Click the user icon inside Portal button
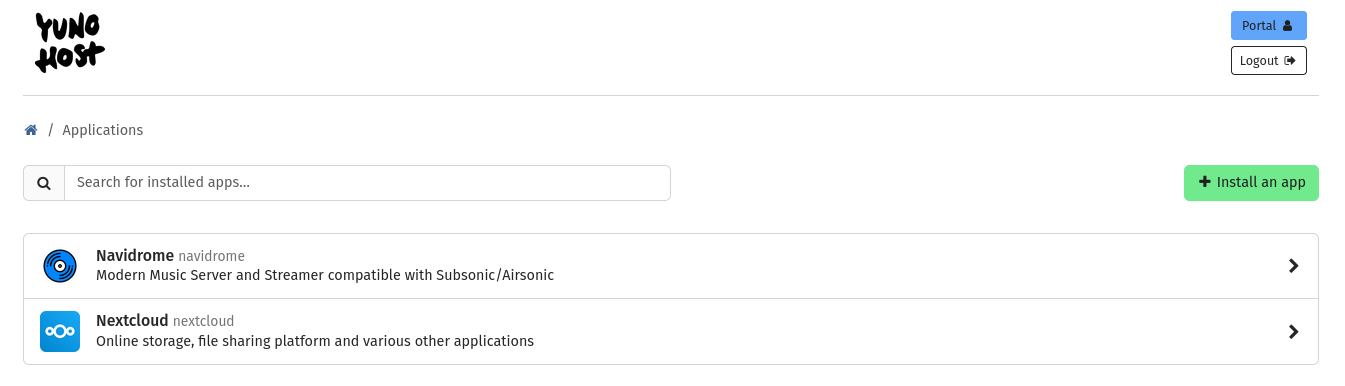 (x=1287, y=26)
